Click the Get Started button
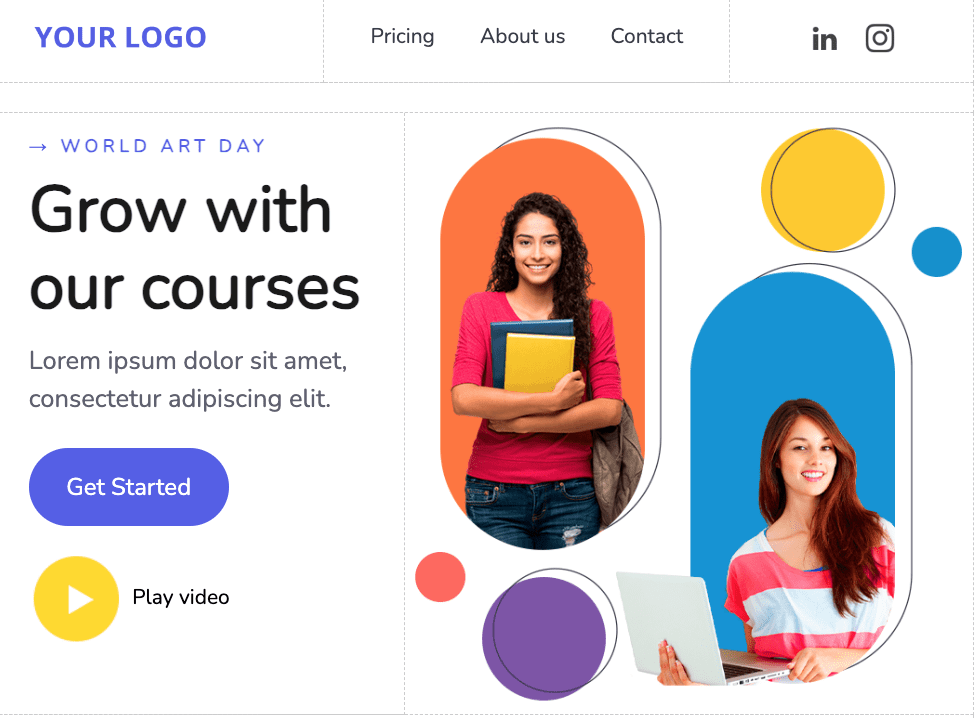Screen dimensions: 974x718 click(129, 487)
